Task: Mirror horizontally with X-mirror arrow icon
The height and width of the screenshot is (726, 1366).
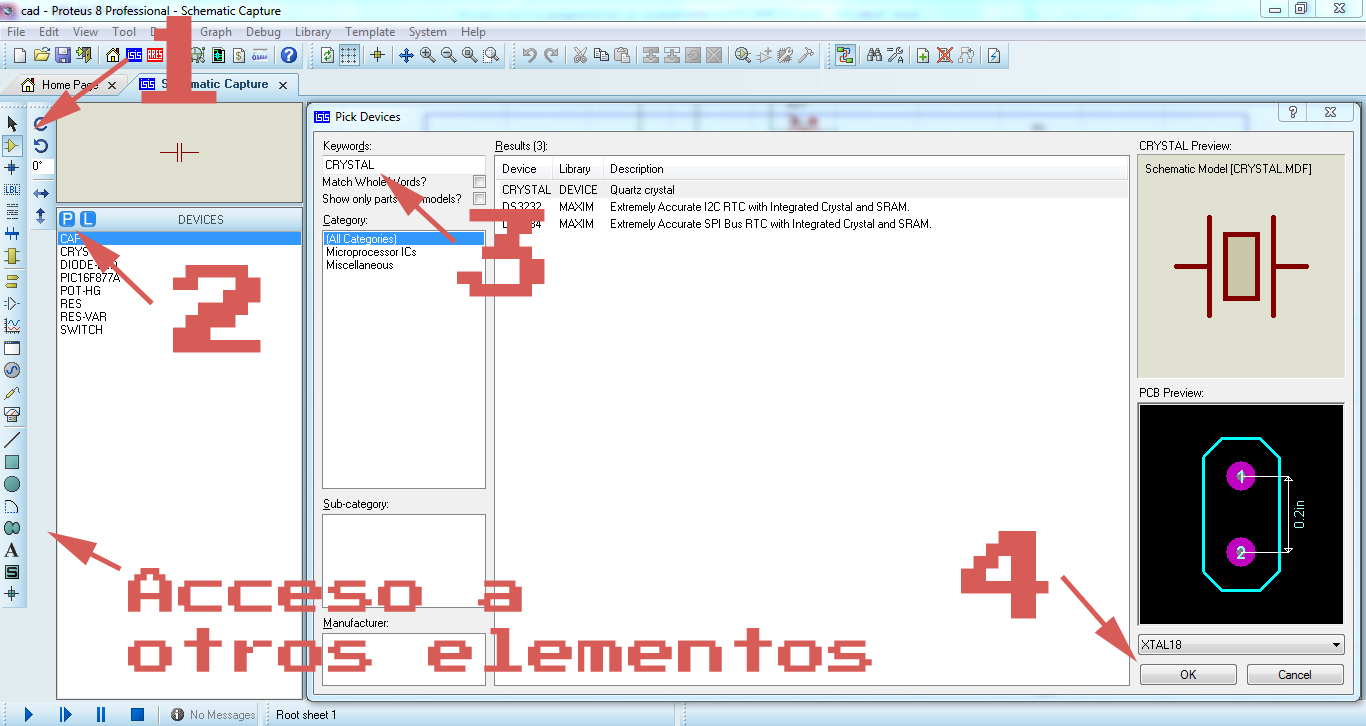Action: 41,193
